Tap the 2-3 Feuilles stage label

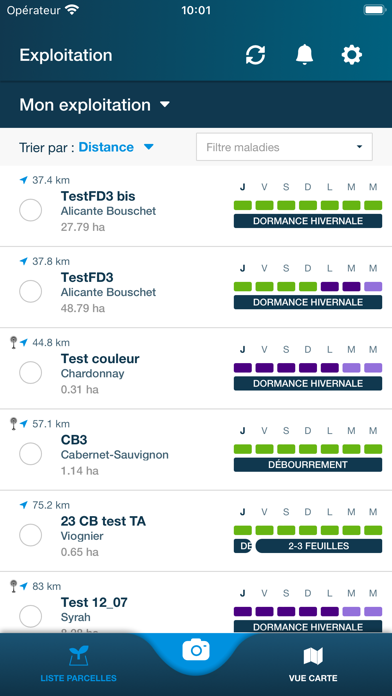tap(319, 546)
